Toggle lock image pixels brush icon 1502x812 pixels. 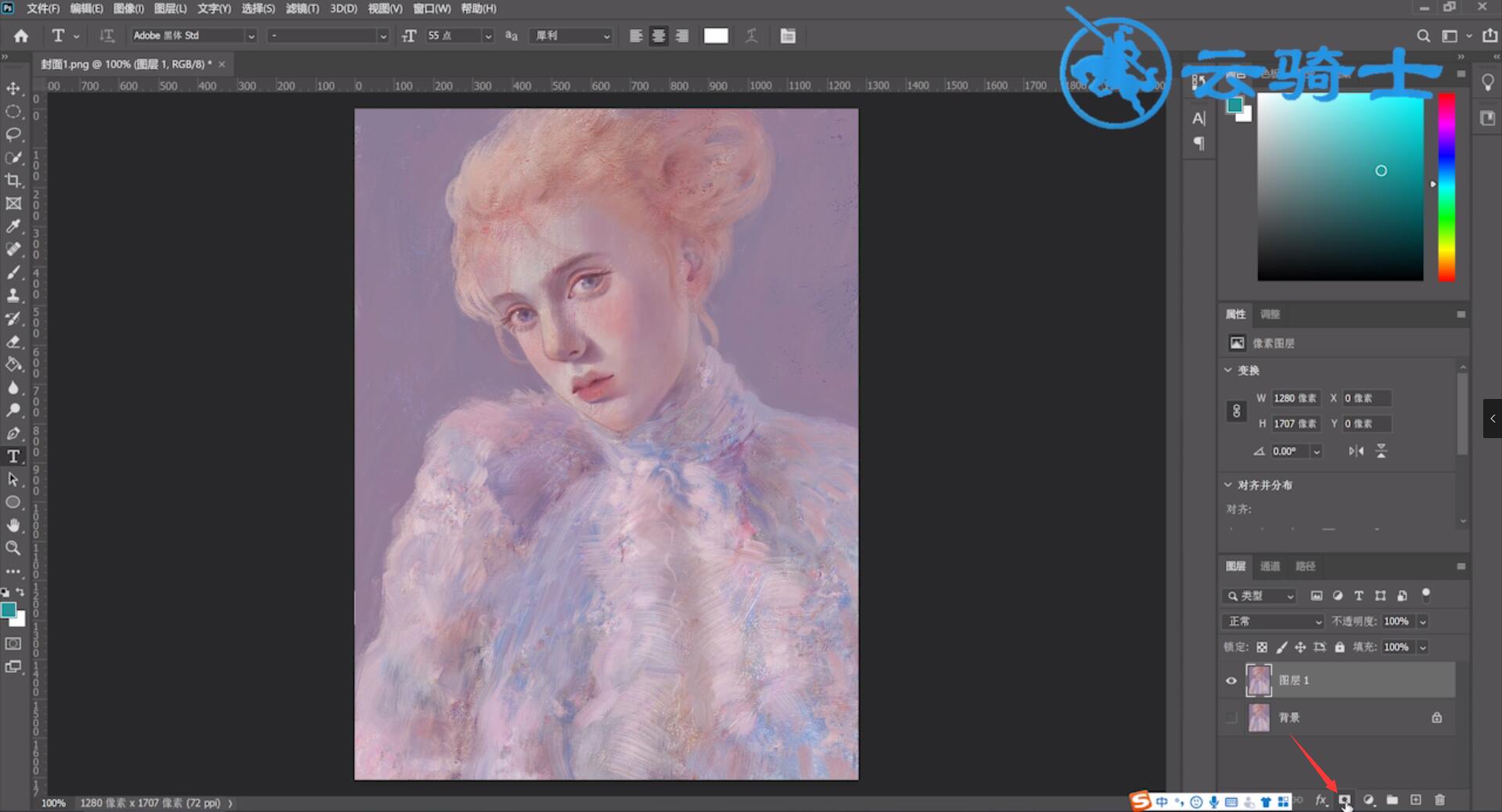pos(1281,647)
